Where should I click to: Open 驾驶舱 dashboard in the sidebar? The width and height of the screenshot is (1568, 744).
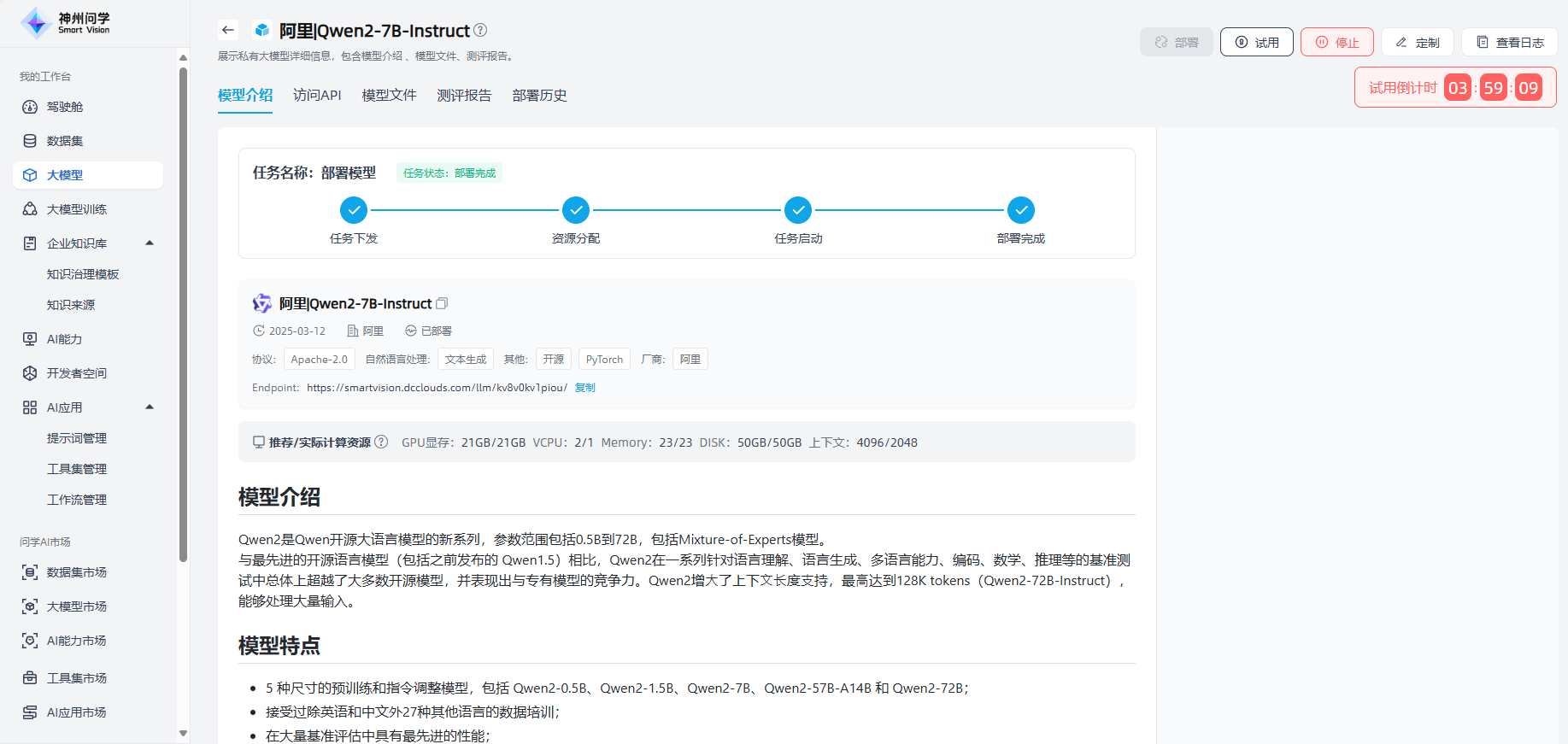(65, 107)
